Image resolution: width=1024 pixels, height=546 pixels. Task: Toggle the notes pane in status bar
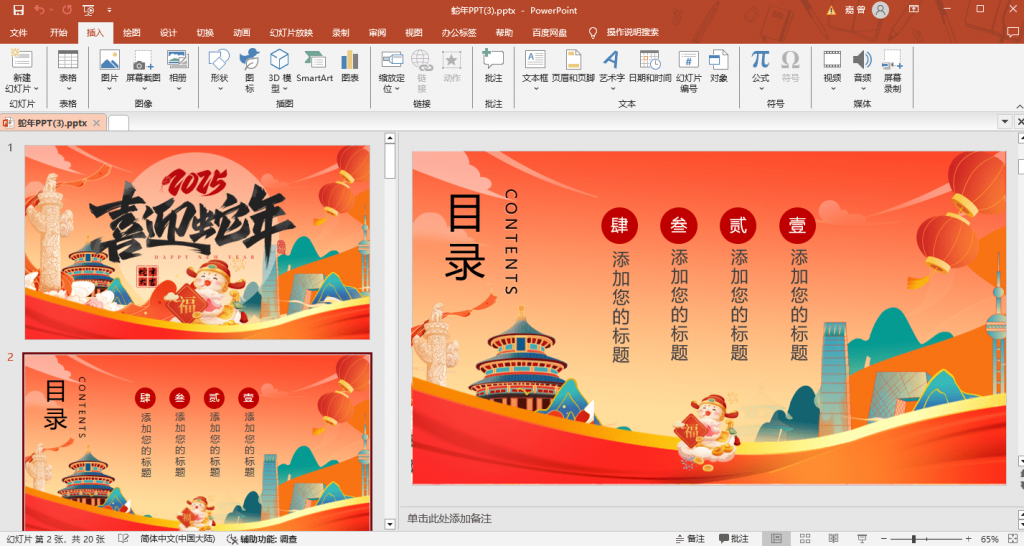pyautogui.click(x=689, y=538)
